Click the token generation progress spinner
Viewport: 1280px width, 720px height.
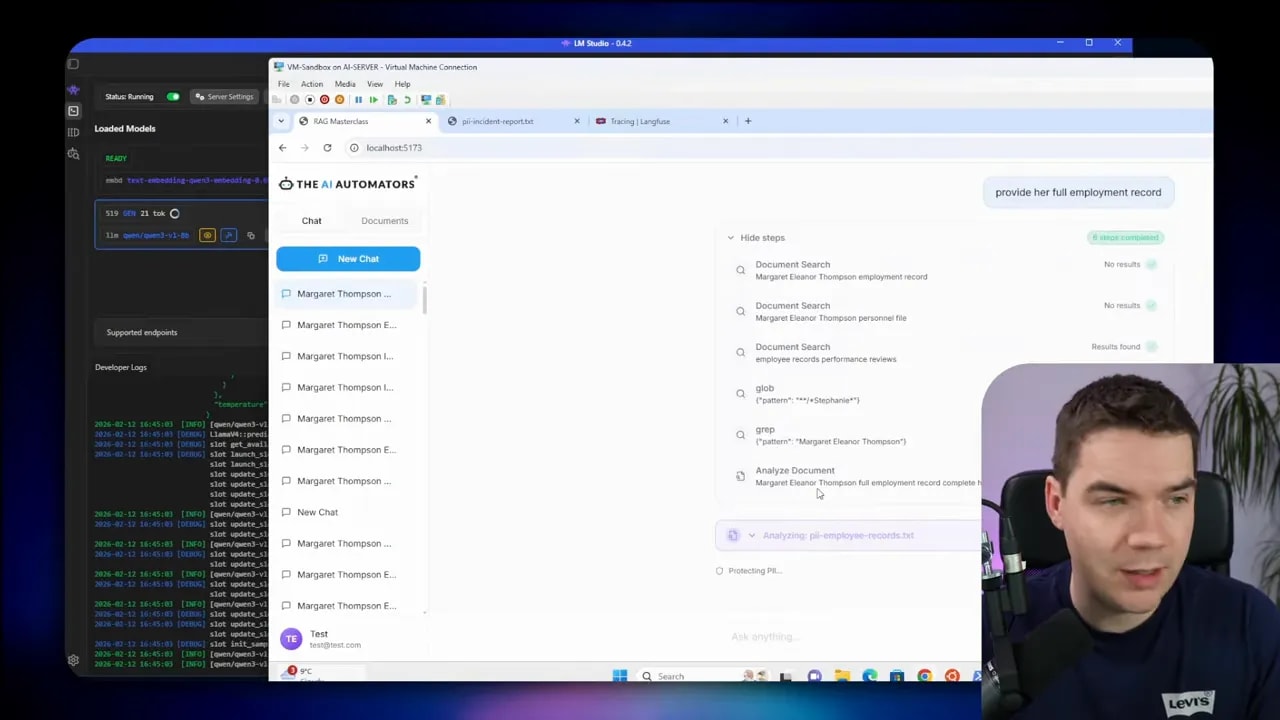[x=173, y=213]
